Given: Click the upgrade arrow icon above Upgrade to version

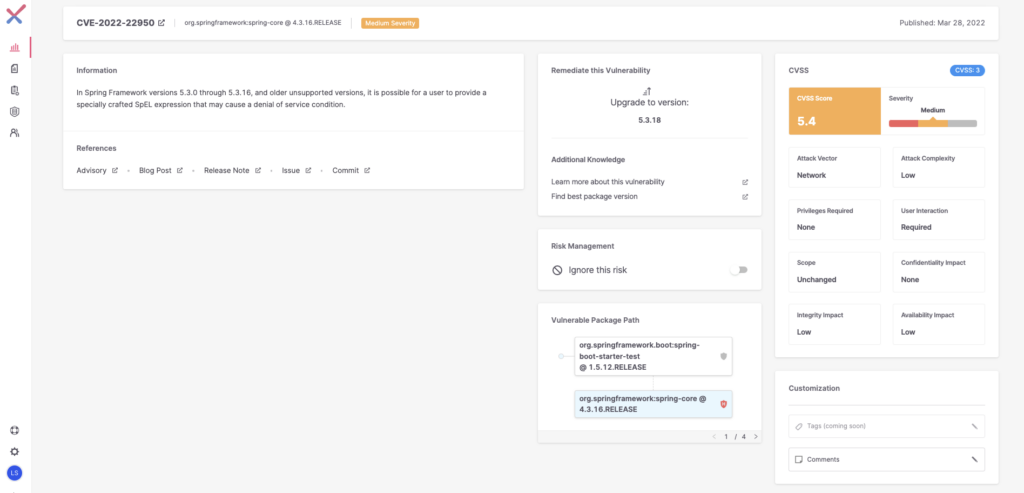Looking at the screenshot, I should [x=649, y=92].
